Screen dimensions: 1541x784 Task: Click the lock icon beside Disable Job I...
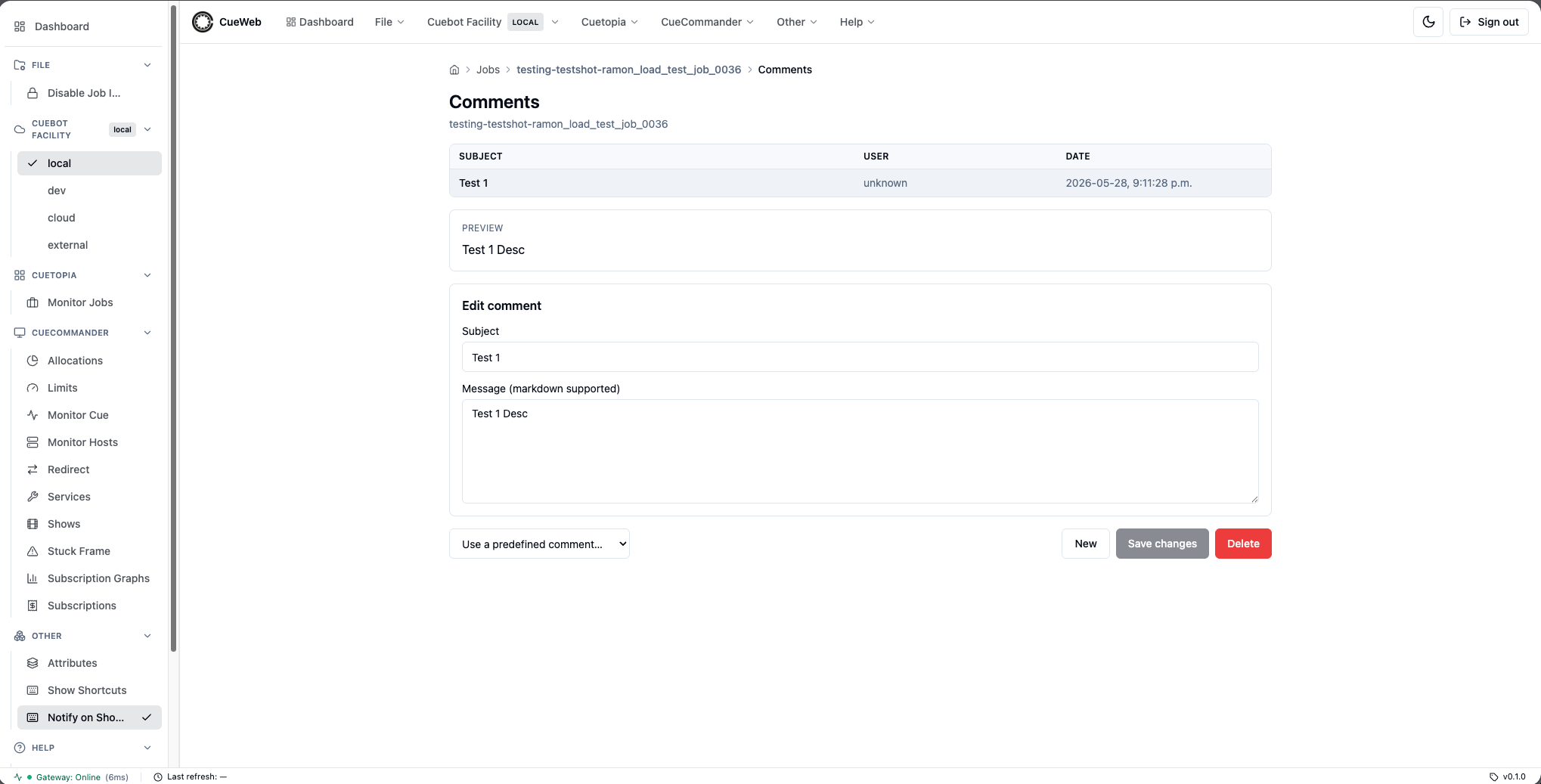pyautogui.click(x=33, y=93)
